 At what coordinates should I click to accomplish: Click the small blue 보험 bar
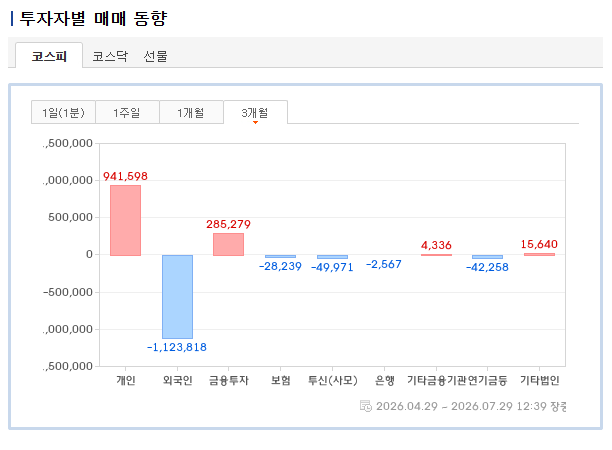[280, 256]
